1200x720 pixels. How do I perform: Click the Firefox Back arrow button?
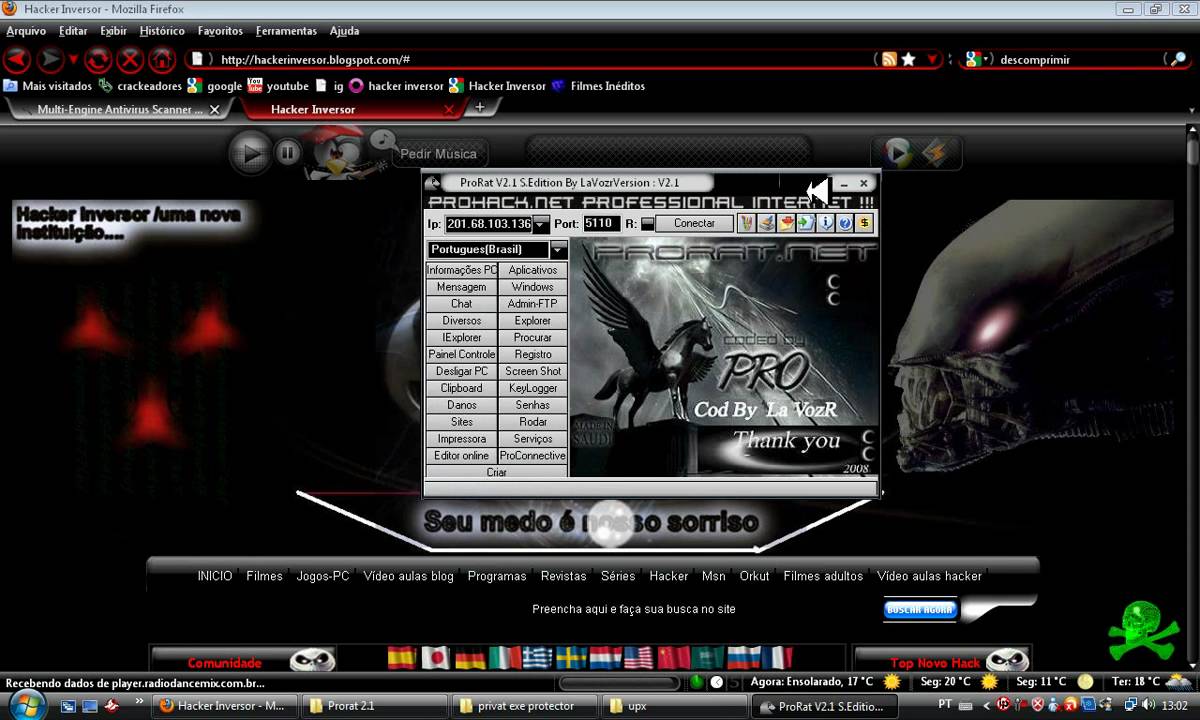17,59
